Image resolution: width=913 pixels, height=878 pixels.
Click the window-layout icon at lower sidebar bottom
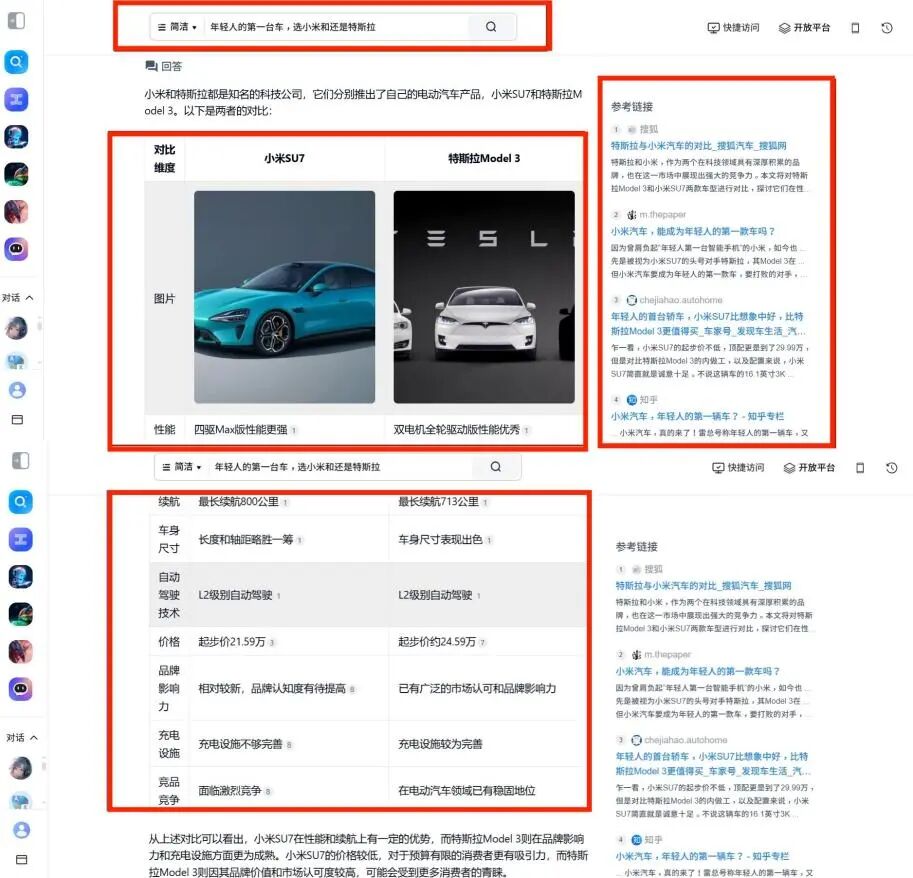[x=22, y=859]
